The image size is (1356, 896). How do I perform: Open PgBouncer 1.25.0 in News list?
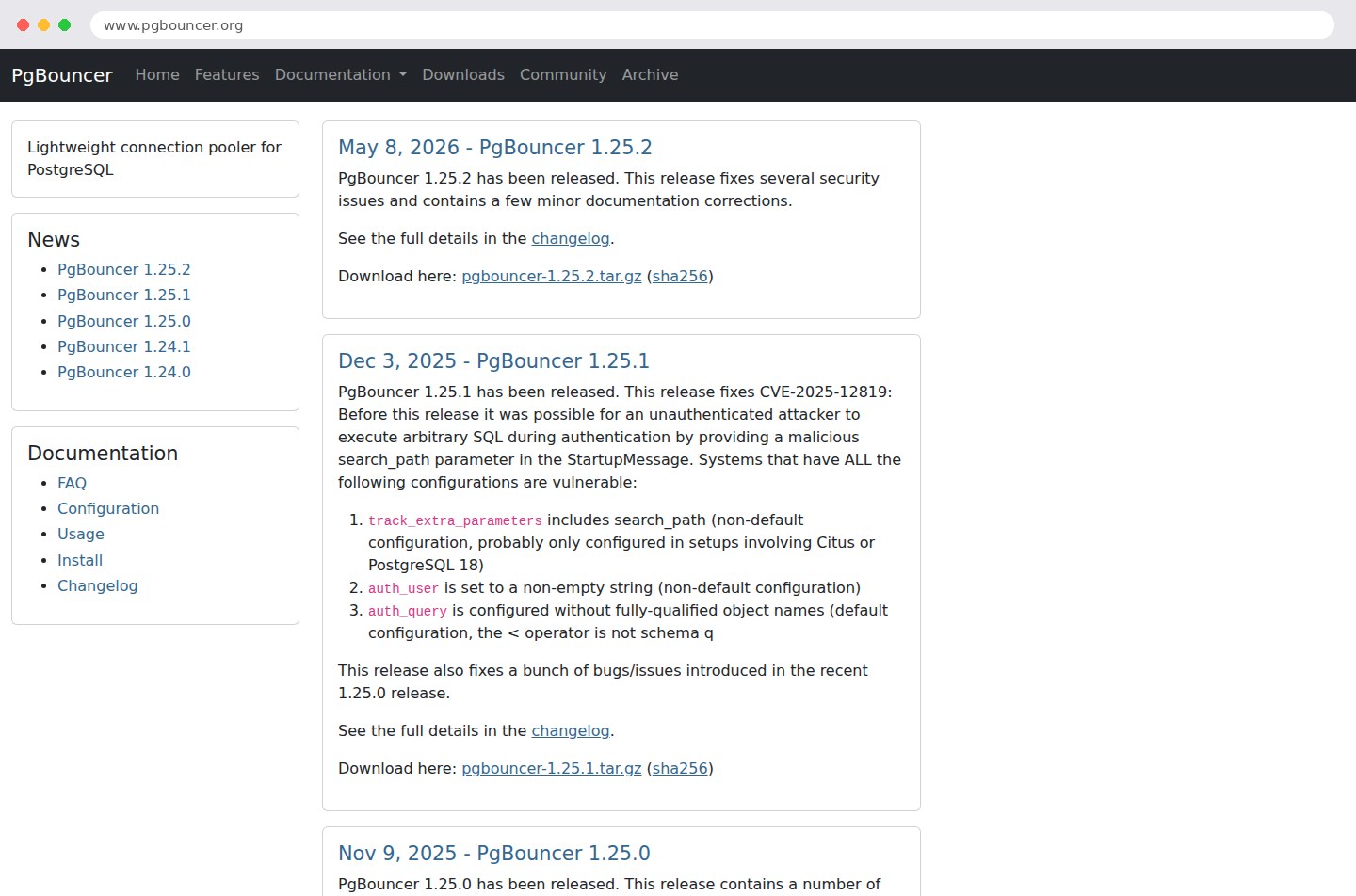tap(124, 321)
